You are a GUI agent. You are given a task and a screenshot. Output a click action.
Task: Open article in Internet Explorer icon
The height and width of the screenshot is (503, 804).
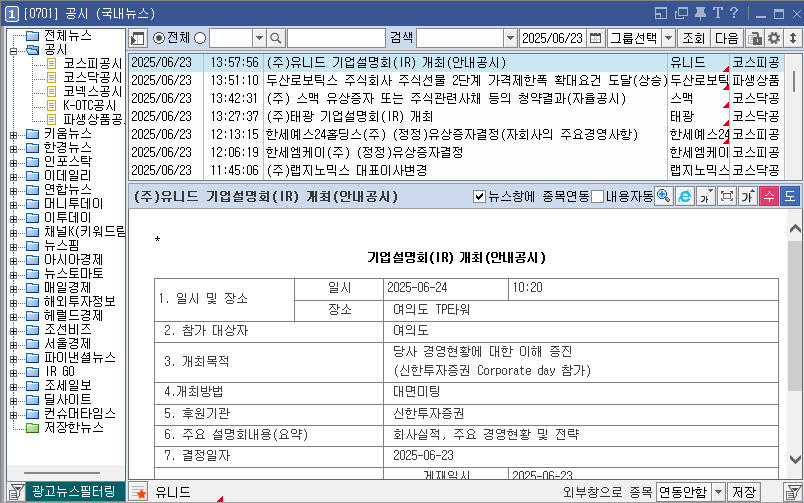(685, 196)
